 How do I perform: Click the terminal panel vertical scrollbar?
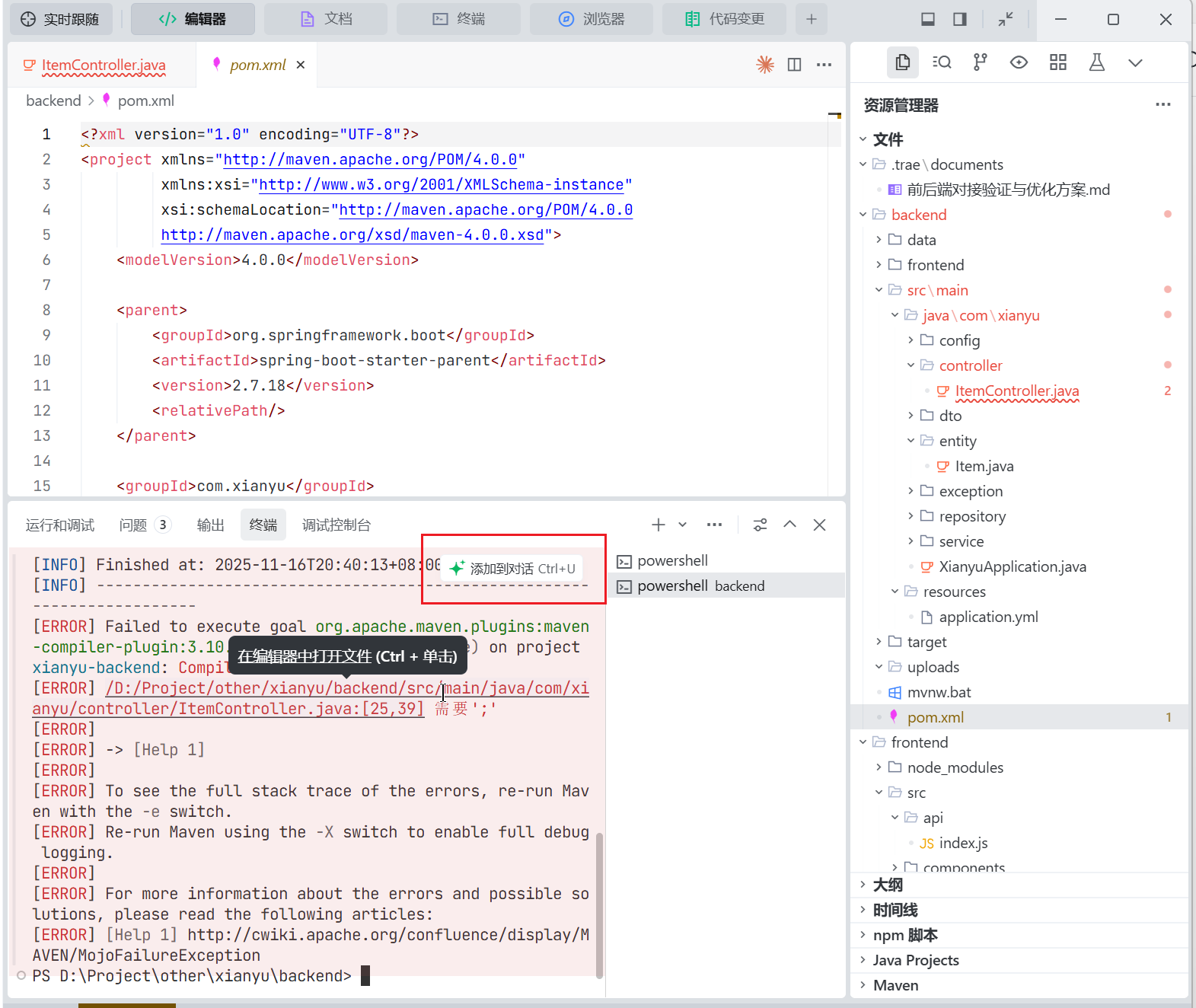click(599, 904)
